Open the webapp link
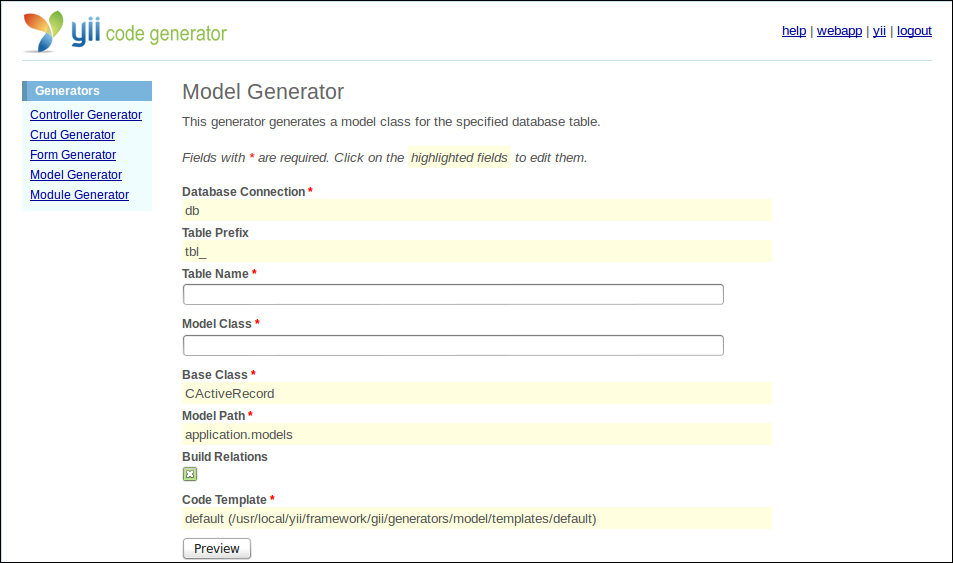The image size is (953, 563). [x=839, y=31]
